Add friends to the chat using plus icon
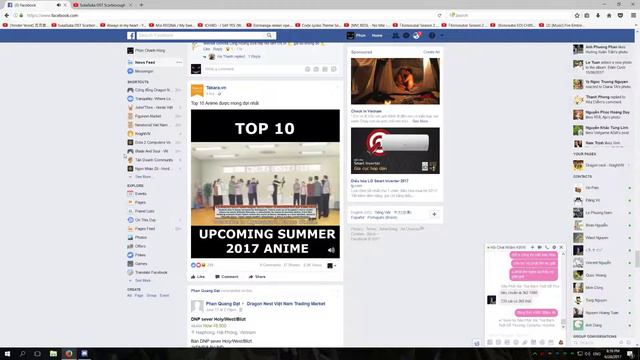Screen dimensions: 640x360 [532, 247]
